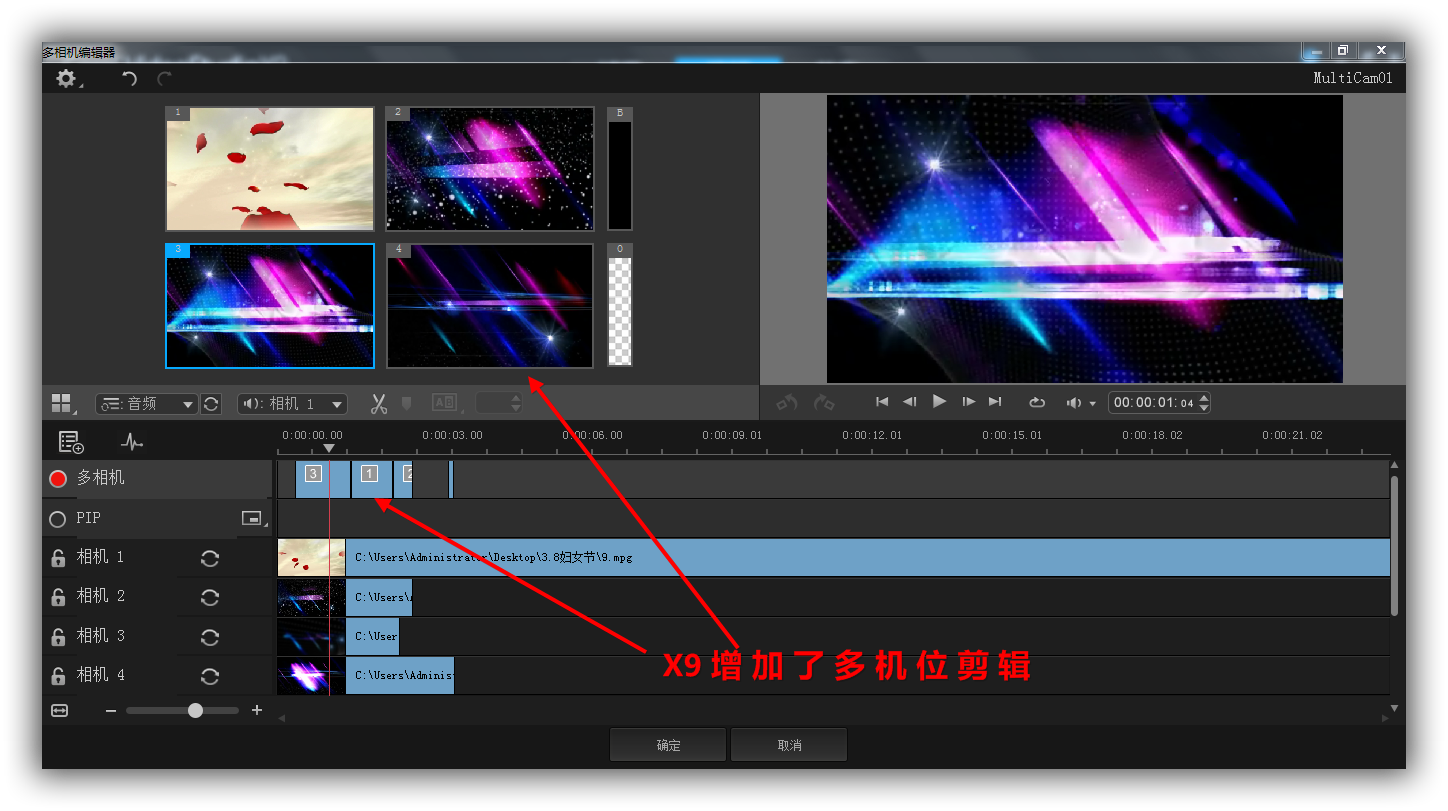Click the undo arrow icon
The width and height of the screenshot is (1448, 811).
129,78
